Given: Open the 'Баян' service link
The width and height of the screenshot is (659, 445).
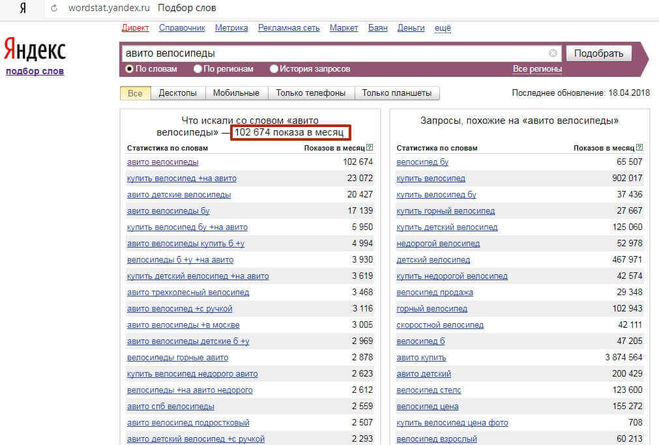Looking at the screenshot, I should (x=378, y=28).
